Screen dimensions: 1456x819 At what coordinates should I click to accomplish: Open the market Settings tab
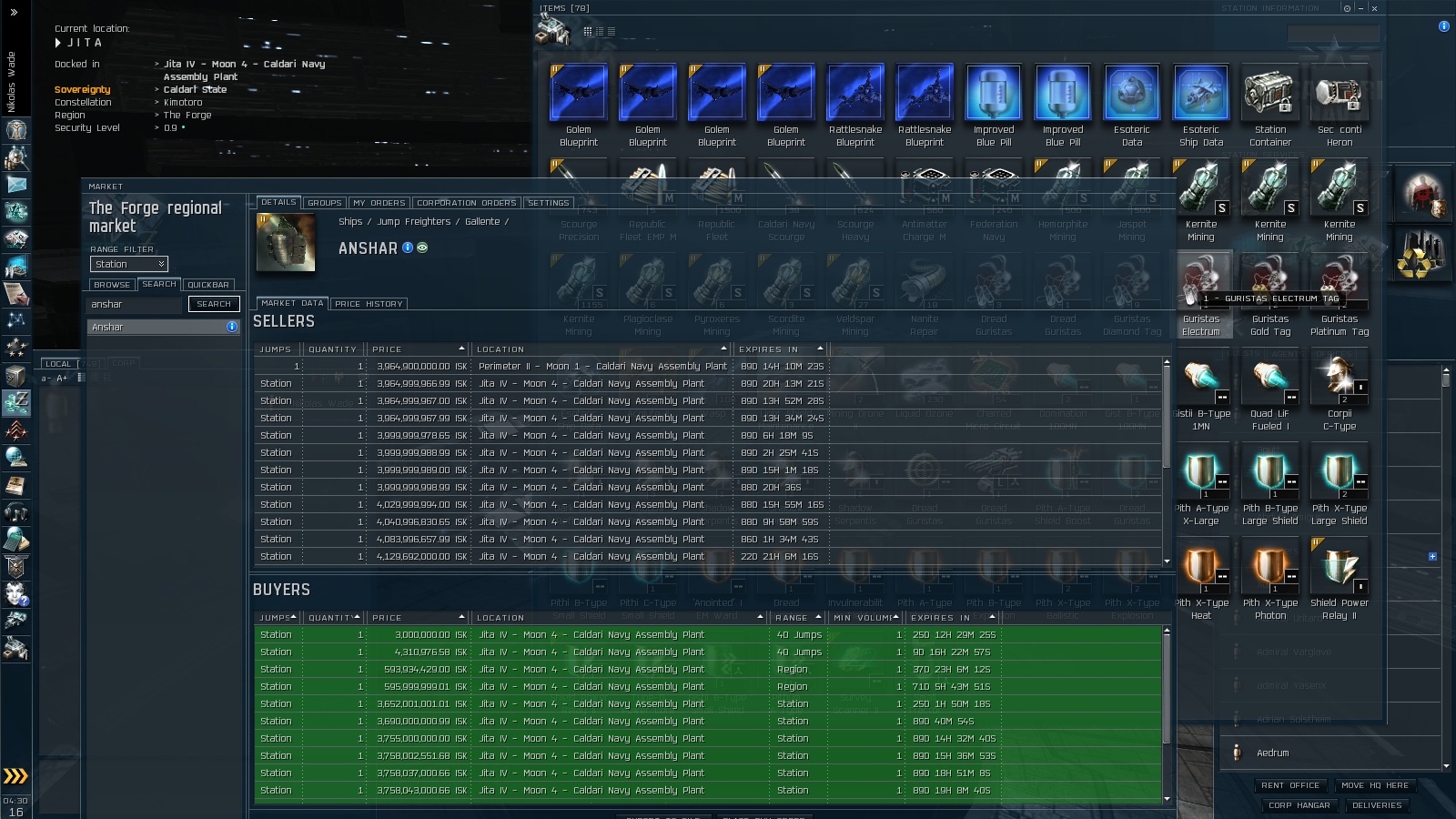(x=549, y=203)
